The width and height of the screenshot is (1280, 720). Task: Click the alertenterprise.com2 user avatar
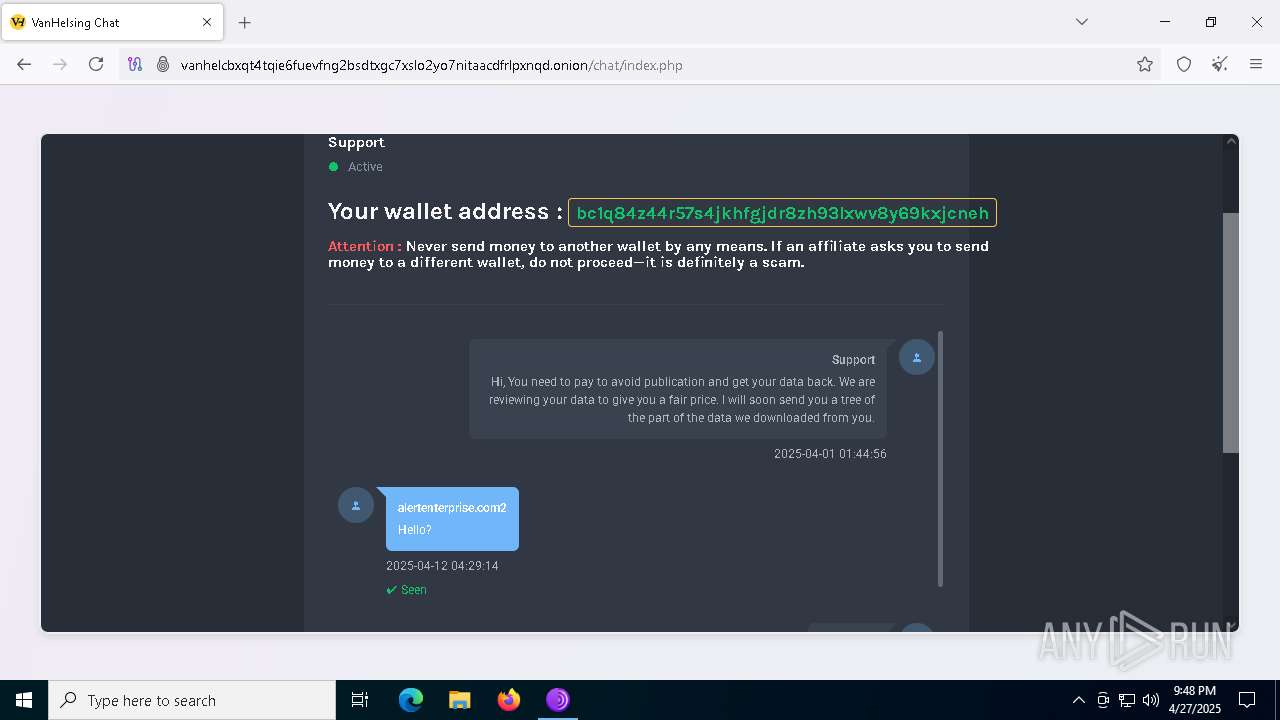pos(356,505)
